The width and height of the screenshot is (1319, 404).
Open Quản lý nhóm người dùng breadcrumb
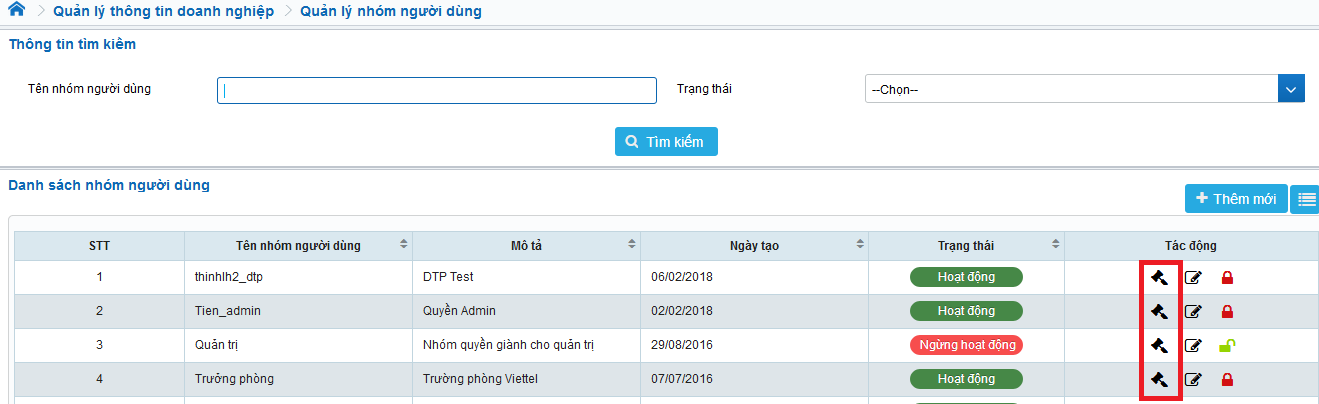(x=390, y=12)
